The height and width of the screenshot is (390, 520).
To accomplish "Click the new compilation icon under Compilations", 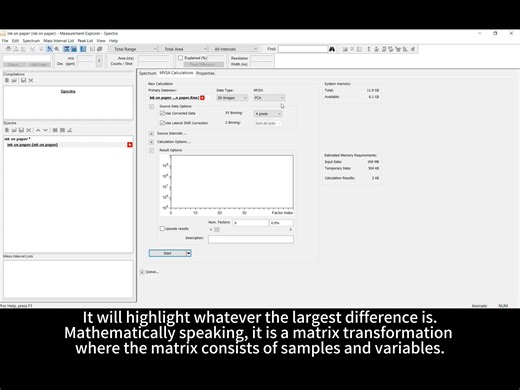I will (x=7, y=80).
